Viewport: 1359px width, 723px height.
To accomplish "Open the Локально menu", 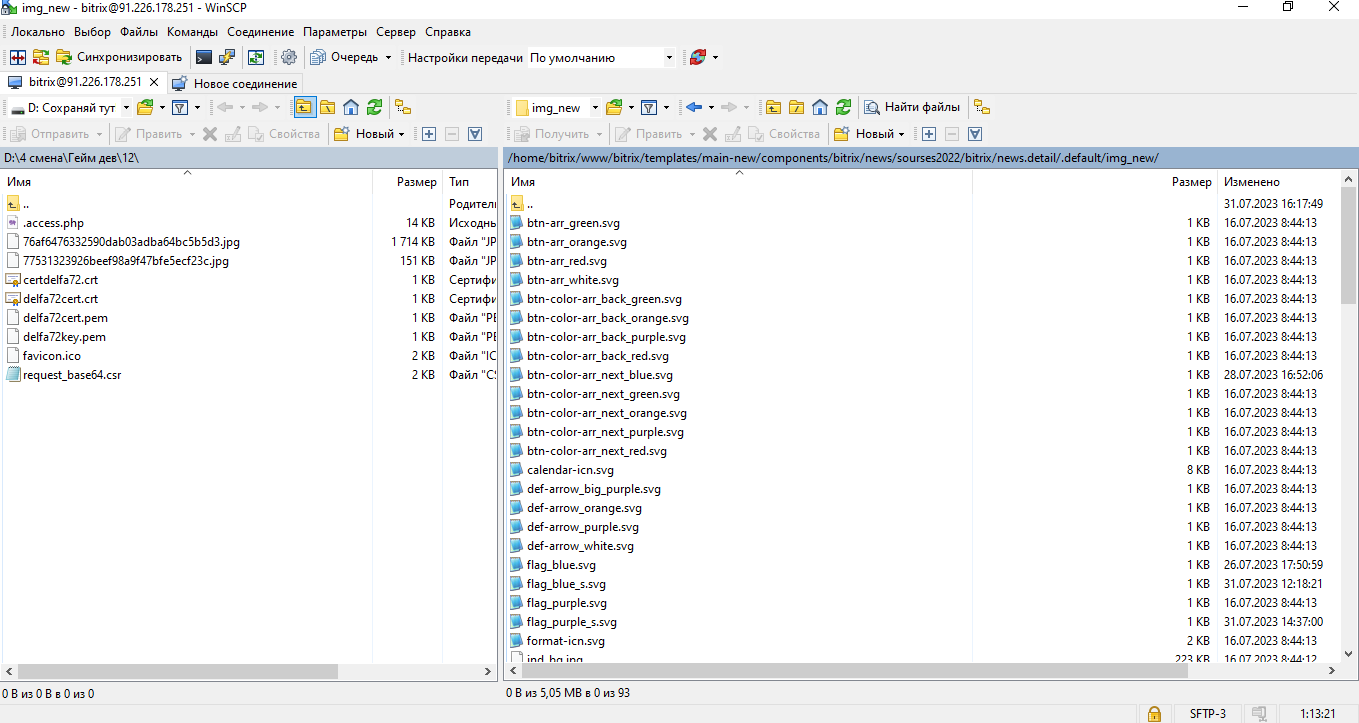I will pos(38,32).
